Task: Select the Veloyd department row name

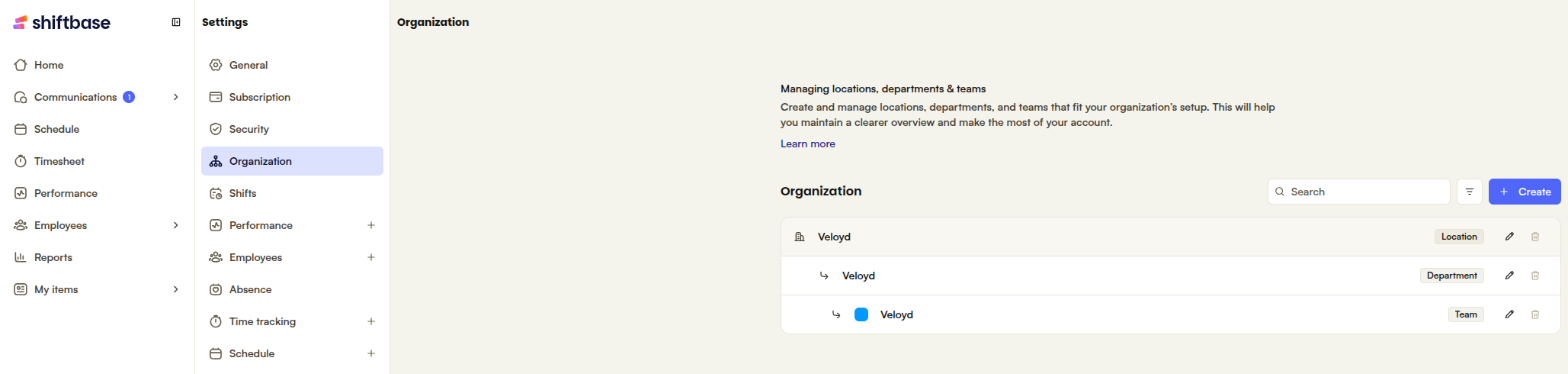Action: click(858, 275)
